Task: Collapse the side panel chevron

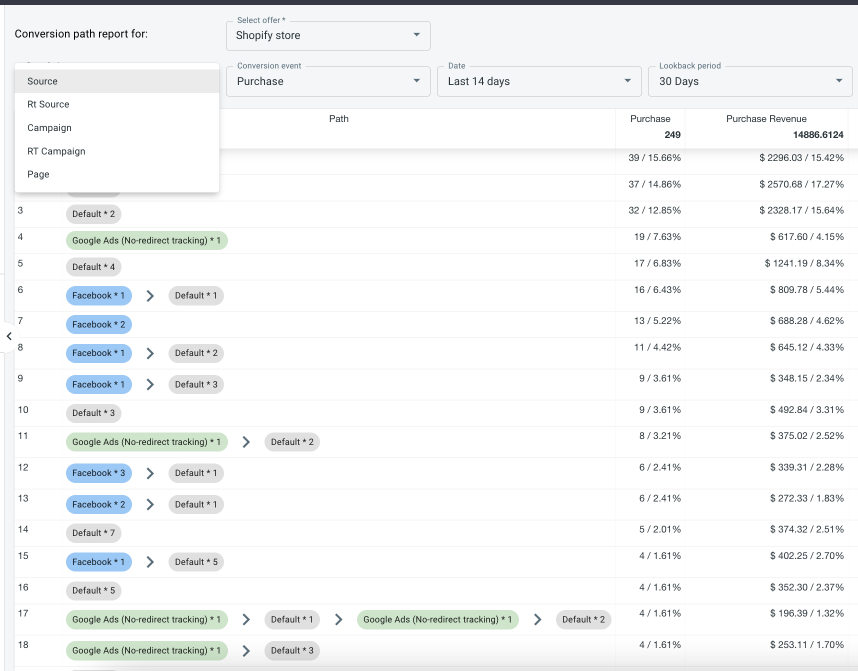Action: [9, 336]
